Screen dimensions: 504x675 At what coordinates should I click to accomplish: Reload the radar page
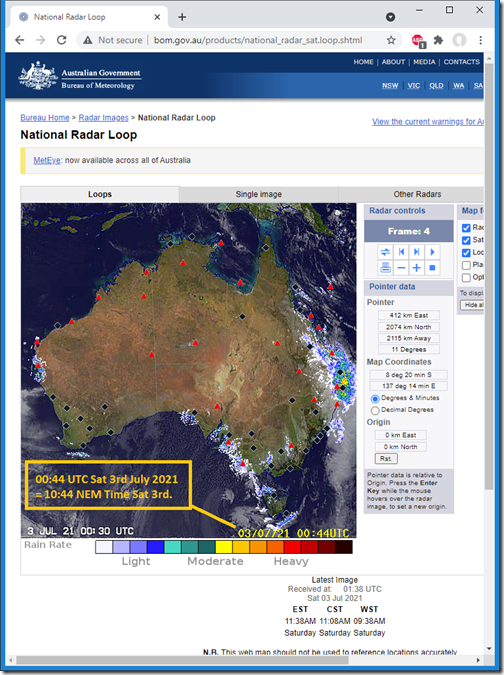point(62,40)
